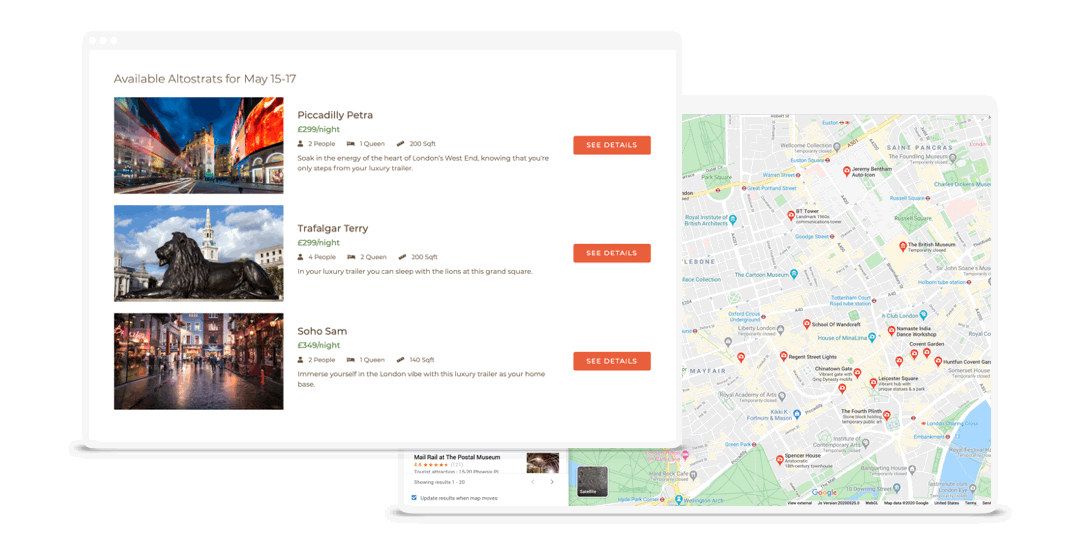Screen dimensions: 1080x534
Task: Select the BT Tower map pin
Action: (x=791, y=215)
